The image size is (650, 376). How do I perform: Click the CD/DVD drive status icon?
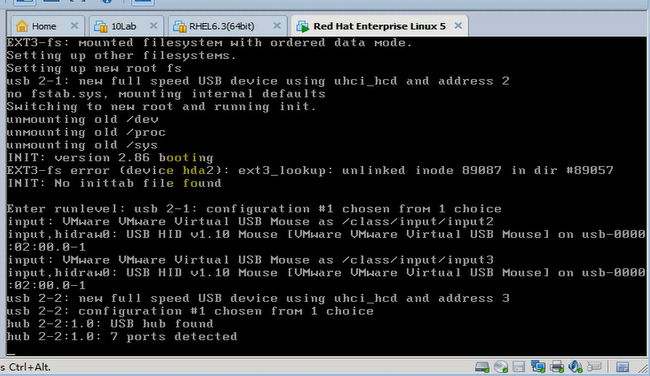point(501,367)
